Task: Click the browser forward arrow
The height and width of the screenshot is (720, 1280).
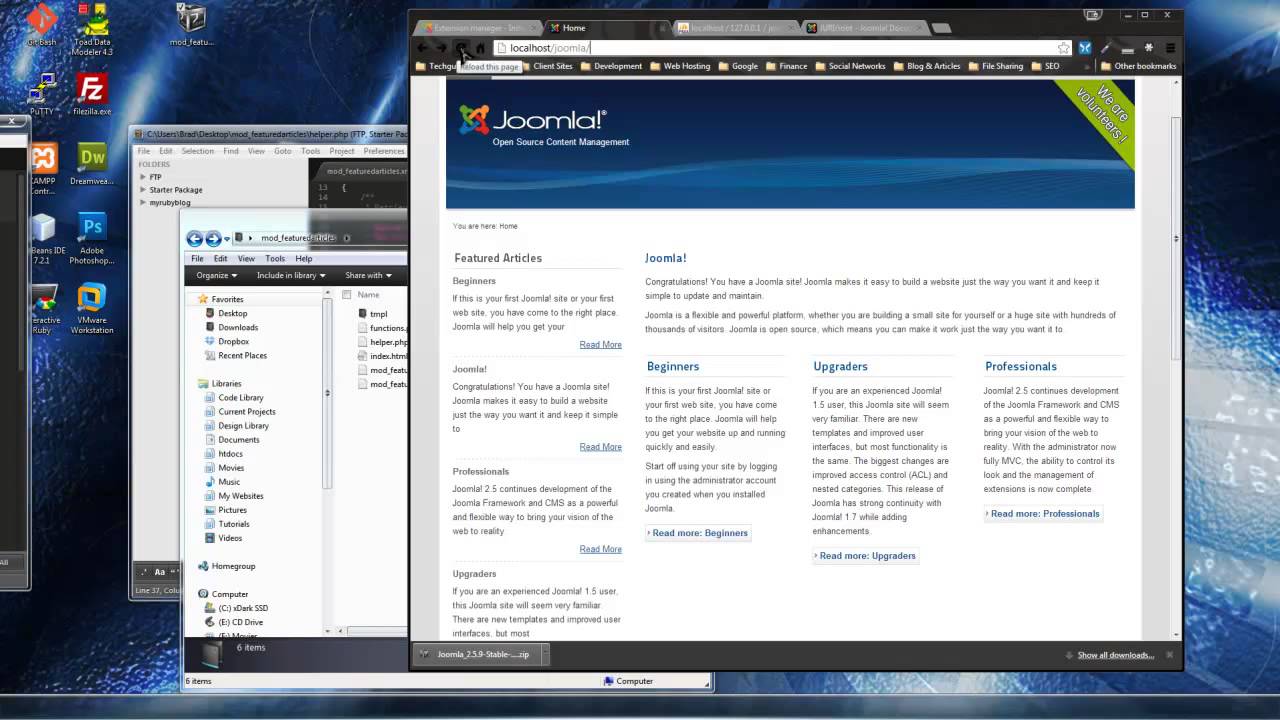Action: pos(441,48)
